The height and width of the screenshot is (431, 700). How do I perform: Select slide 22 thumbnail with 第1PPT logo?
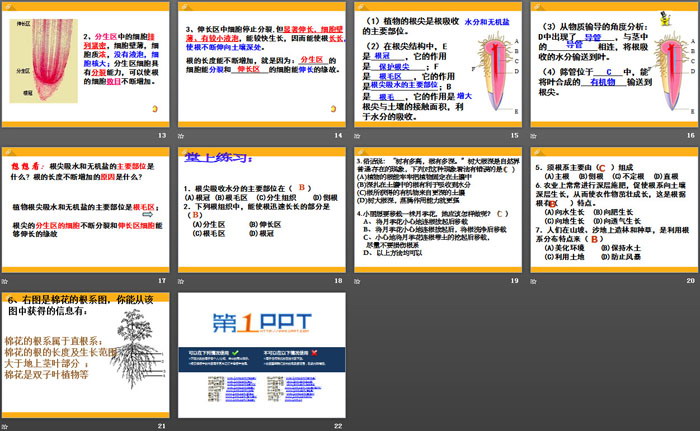click(x=262, y=356)
